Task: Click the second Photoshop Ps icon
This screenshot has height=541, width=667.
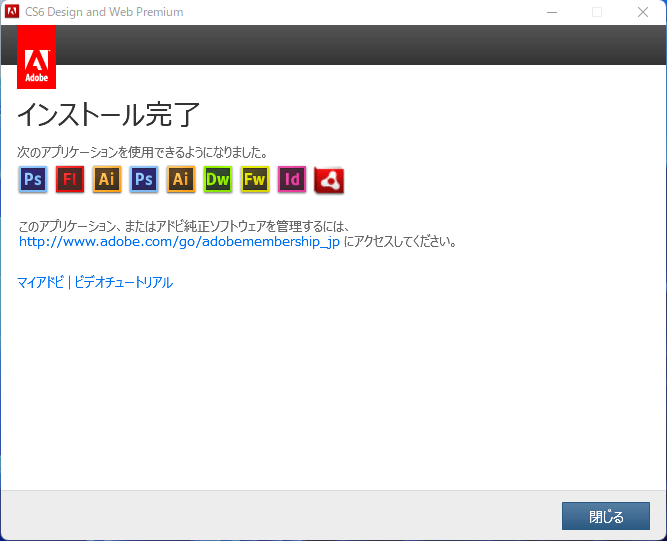Action: click(x=144, y=179)
